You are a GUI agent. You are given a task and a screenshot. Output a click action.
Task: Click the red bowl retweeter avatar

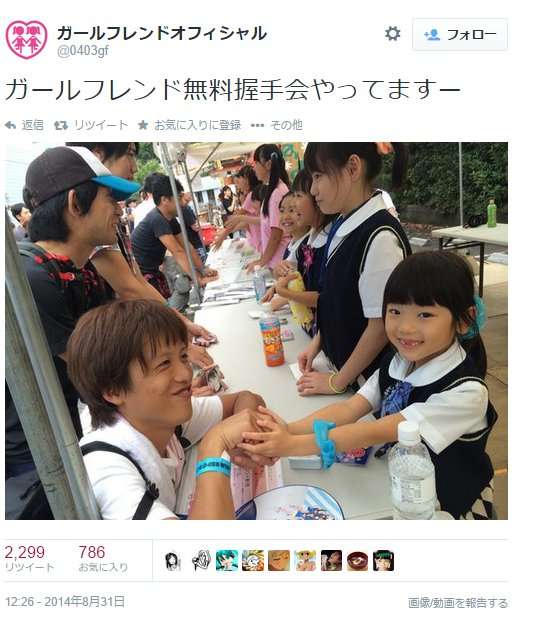(x=357, y=561)
